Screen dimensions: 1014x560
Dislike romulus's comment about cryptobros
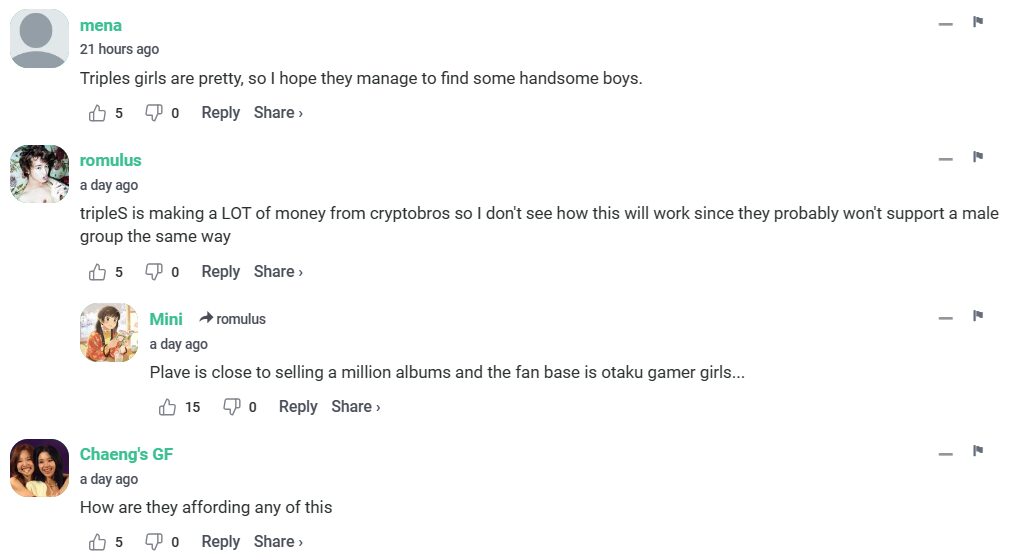tap(153, 272)
